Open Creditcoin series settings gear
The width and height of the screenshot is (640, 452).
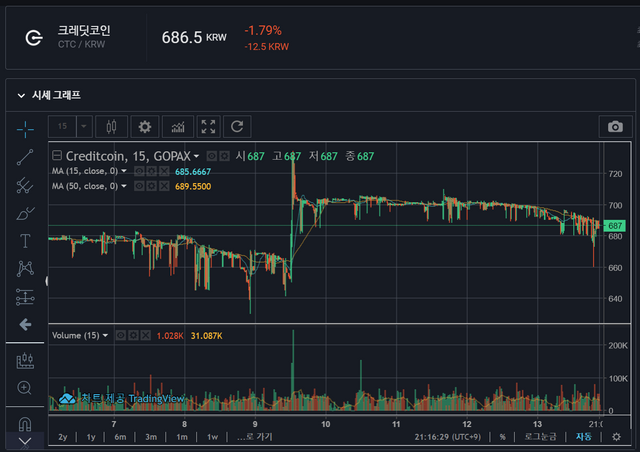point(224,156)
